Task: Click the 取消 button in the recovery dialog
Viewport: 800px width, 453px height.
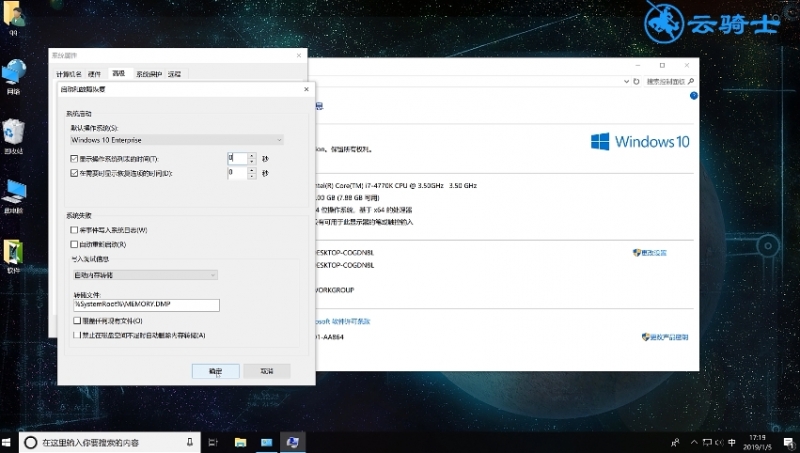Action: point(267,371)
